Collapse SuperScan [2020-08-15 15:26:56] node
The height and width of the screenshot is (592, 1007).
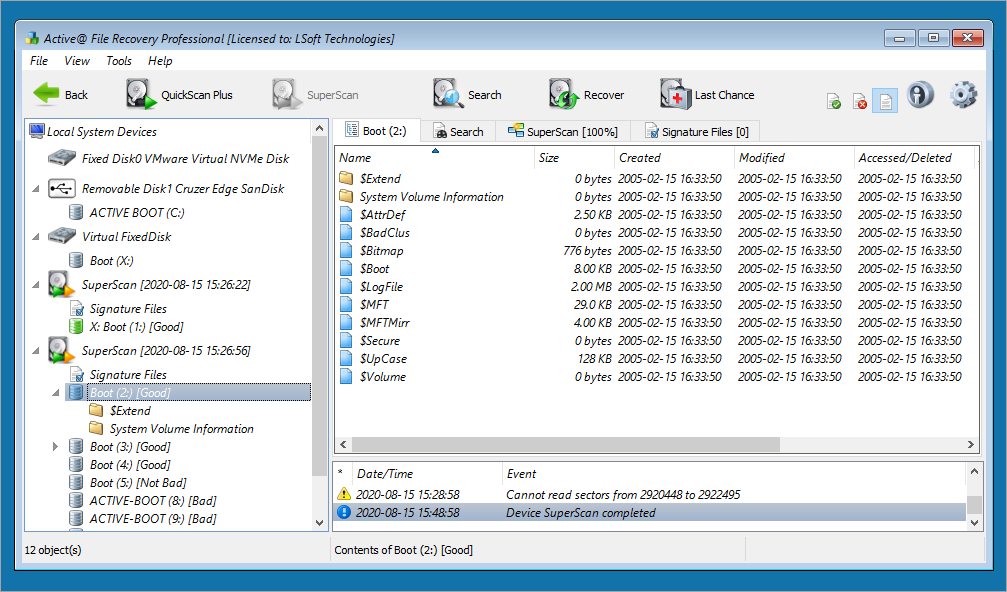36,351
